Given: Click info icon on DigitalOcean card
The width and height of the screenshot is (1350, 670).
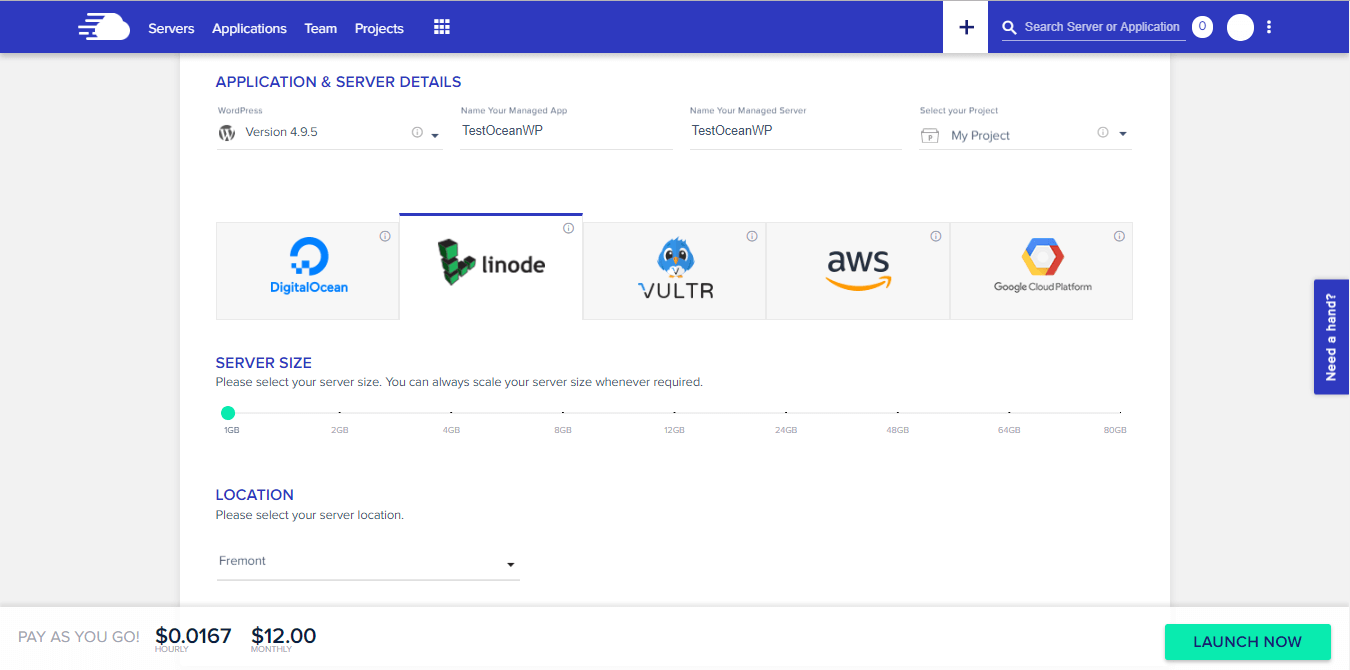Looking at the screenshot, I should (385, 237).
